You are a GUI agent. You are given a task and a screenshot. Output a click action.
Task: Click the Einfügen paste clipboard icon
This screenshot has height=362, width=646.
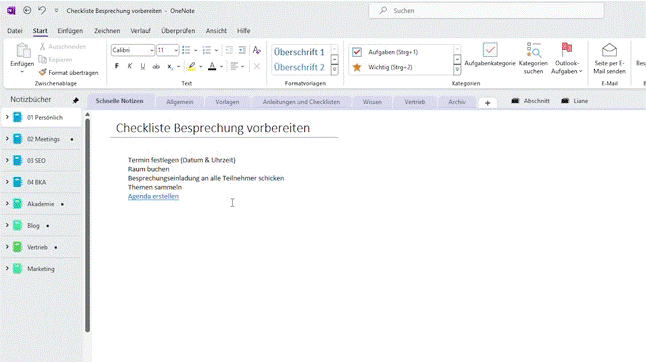pyautogui.click(x=23, y=51)
